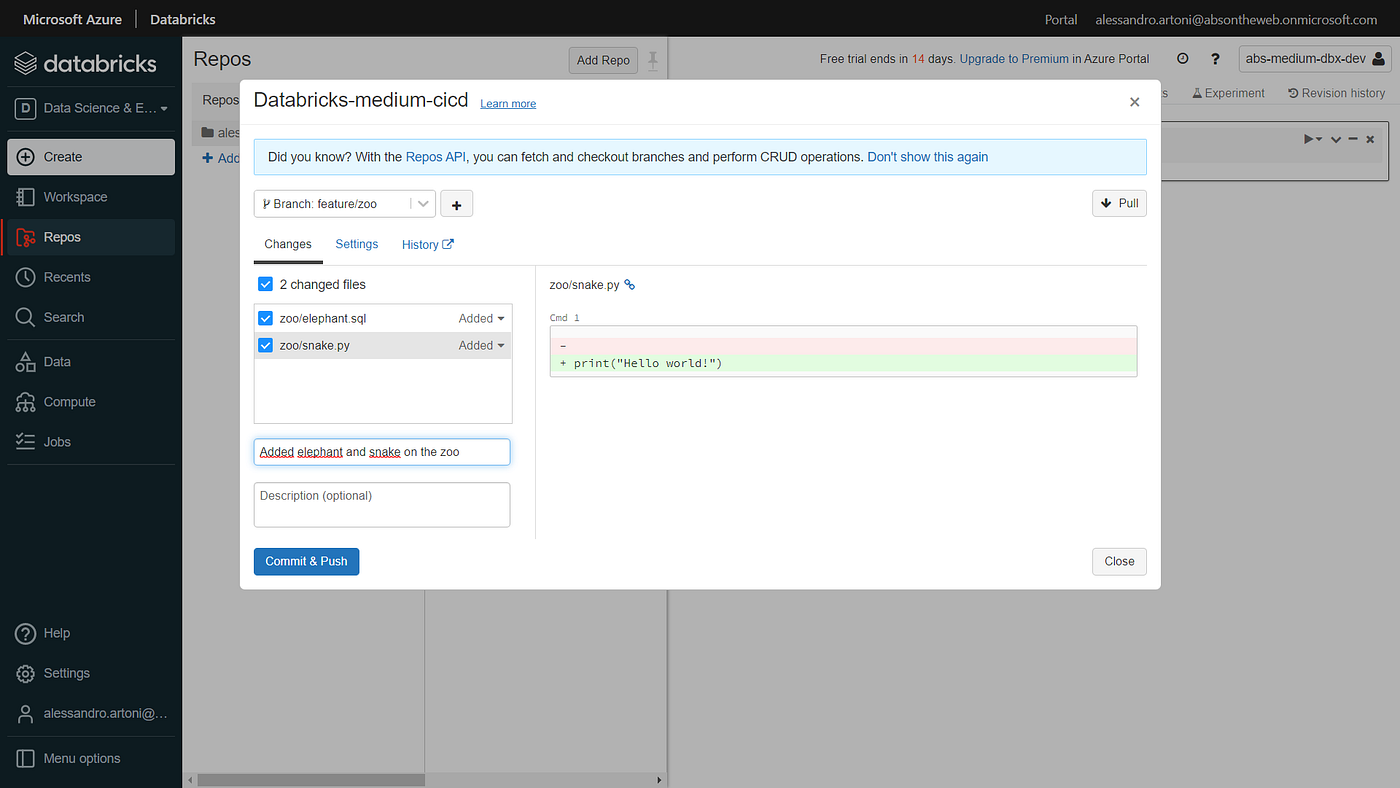Copy the link icon beside zoo/snake.py
Viewport: 1400px width, 788px height.
[x=629, y=284]
